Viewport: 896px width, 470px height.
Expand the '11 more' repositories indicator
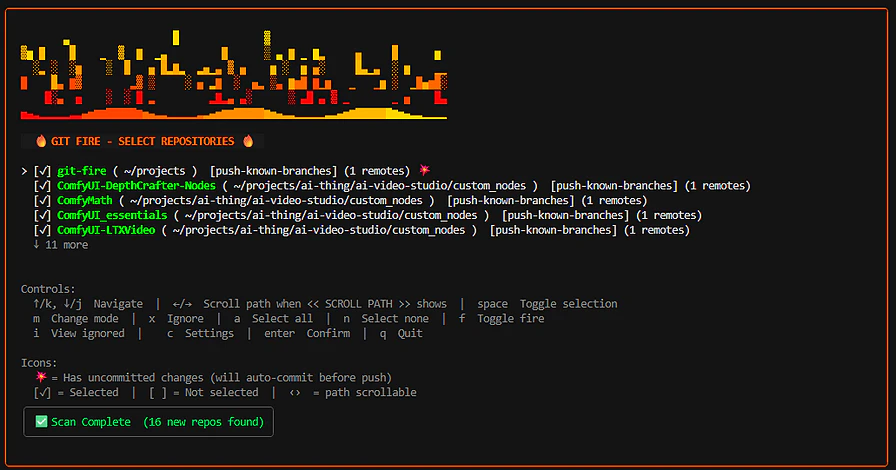[x=61, y=245]
